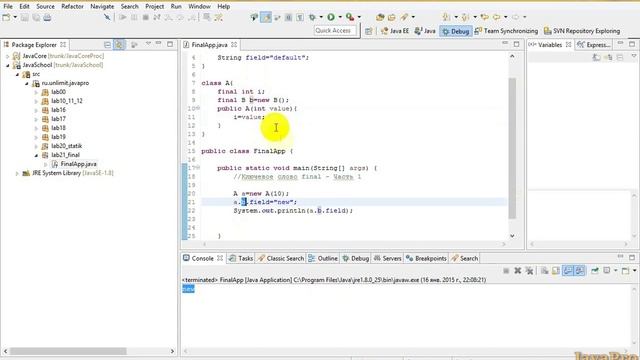Image resolution: width=640 pixels, height=360 pixels.
Task: Click the Pin Console icon
Action: pyautogui.click(x=595, y=271)
